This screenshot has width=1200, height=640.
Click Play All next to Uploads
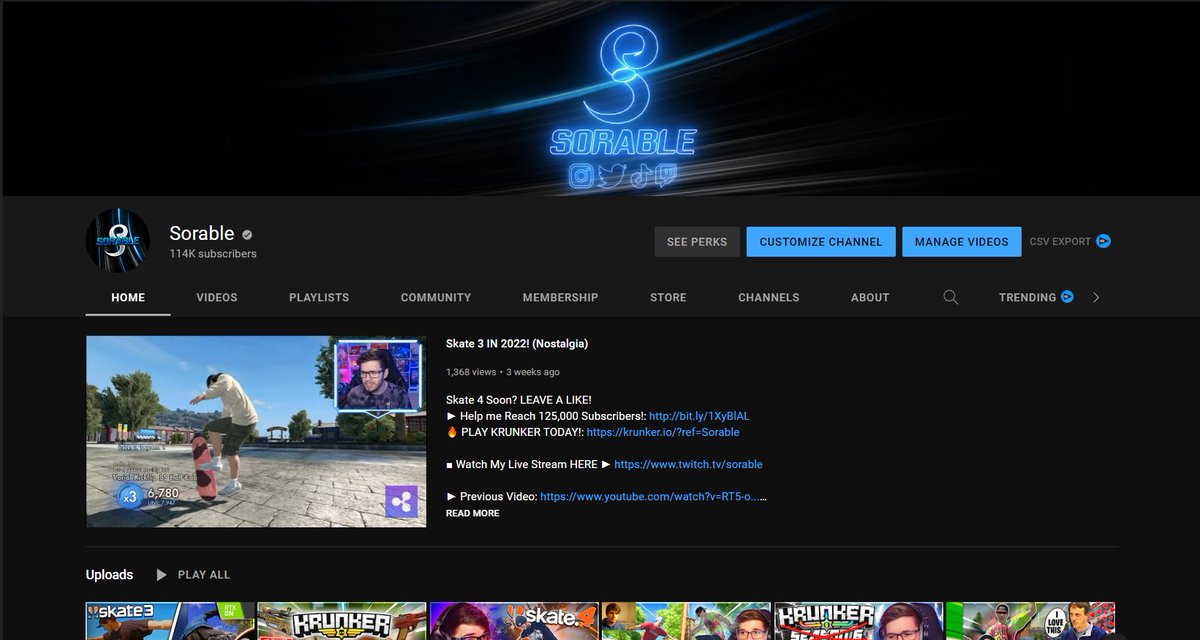[204, 575]
